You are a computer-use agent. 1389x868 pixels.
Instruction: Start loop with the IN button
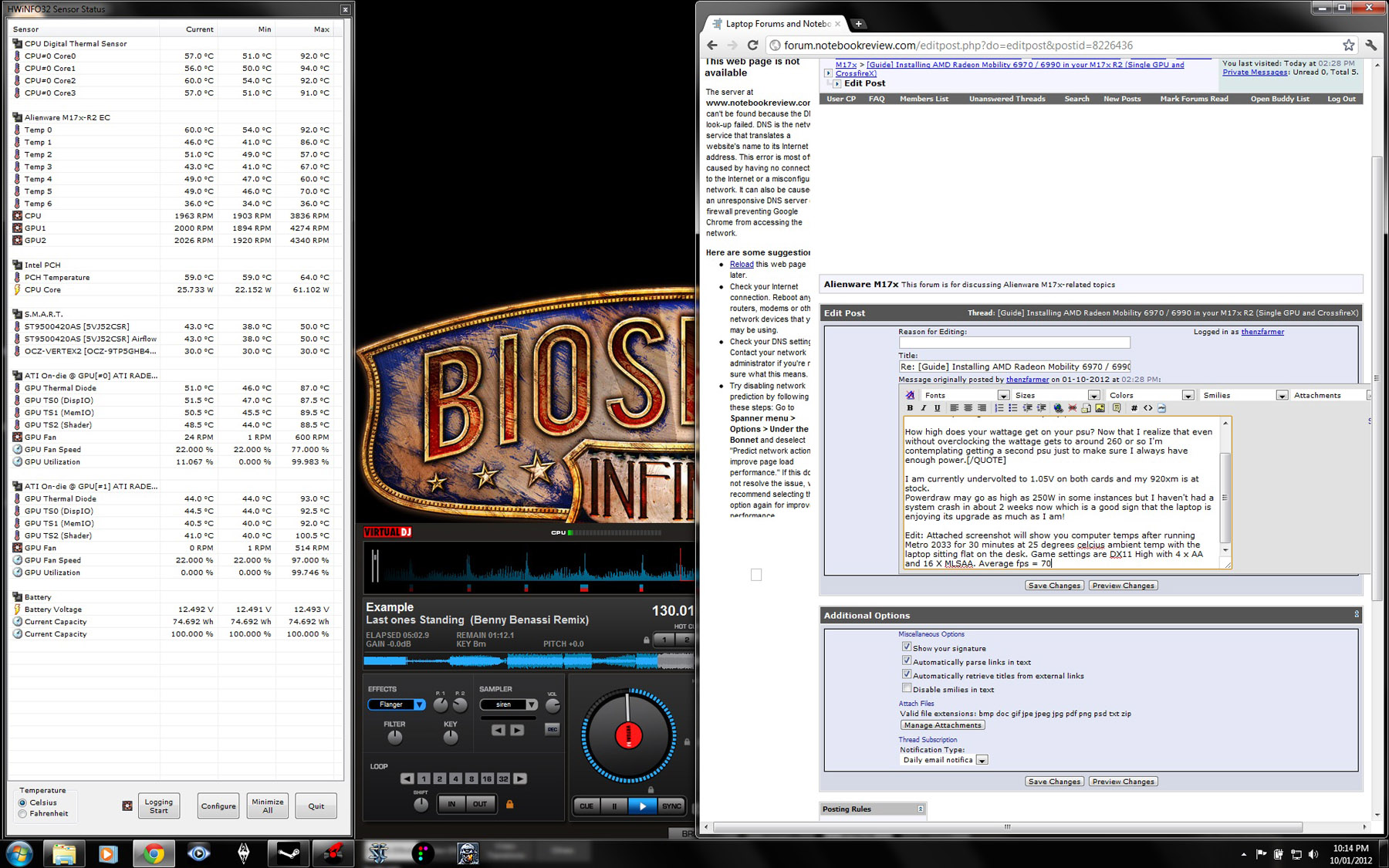pyautogui.click(x=451, y=804)
